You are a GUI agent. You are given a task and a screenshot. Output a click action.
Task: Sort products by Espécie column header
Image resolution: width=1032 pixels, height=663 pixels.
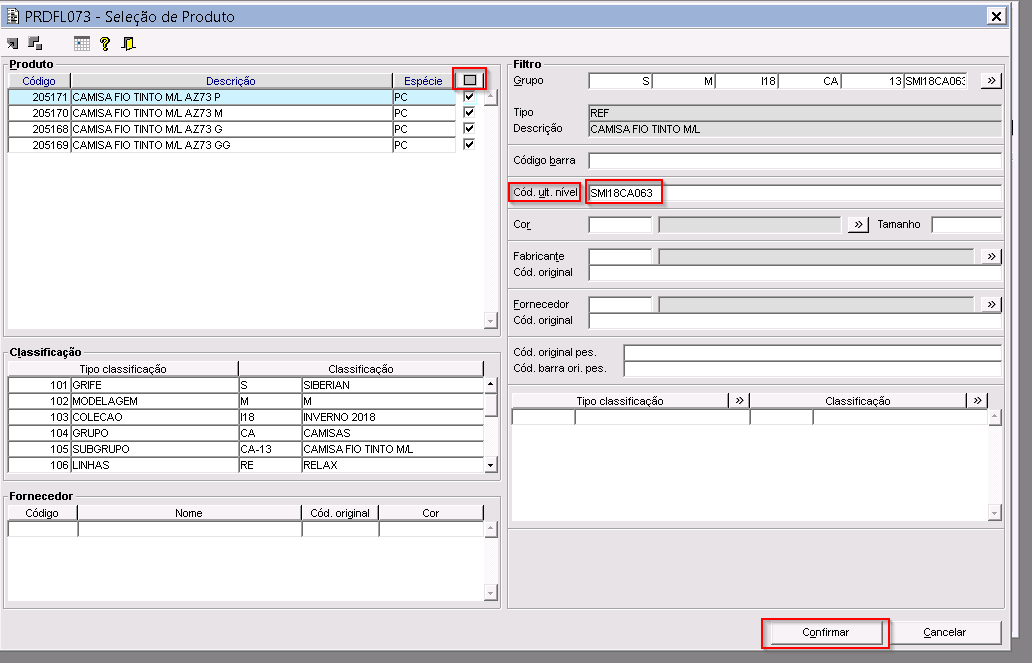pyautogui.click(x=423, y=80)
